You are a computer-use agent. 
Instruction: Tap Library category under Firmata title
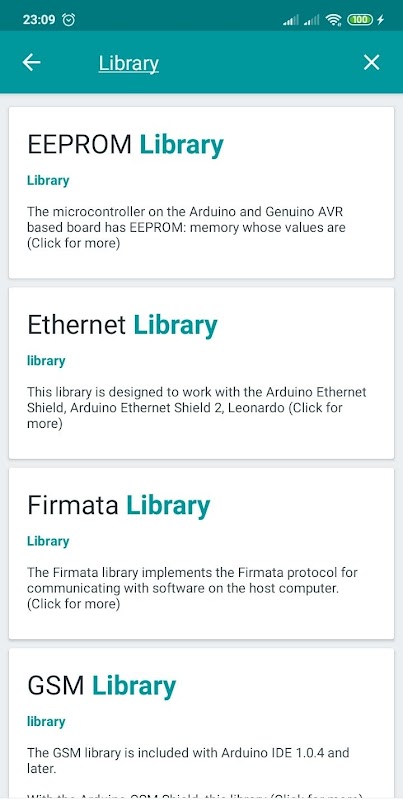coord(48,541)
